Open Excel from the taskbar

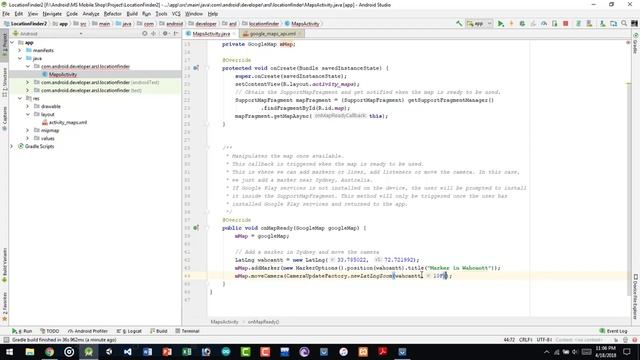tap(187, 352)
